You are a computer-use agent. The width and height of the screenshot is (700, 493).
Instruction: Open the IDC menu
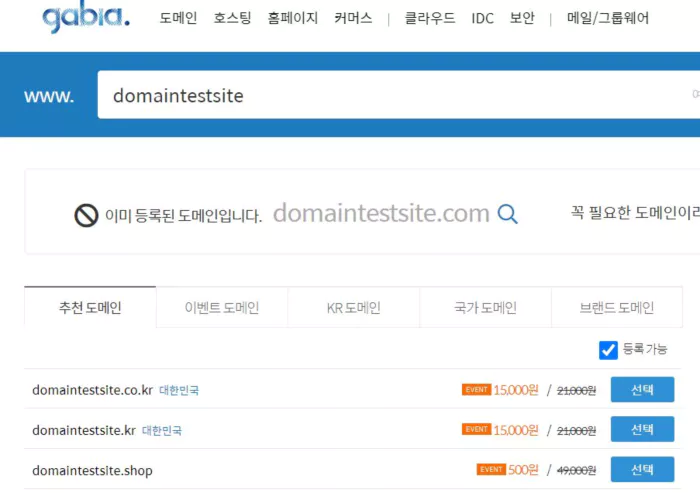(483, 18)
